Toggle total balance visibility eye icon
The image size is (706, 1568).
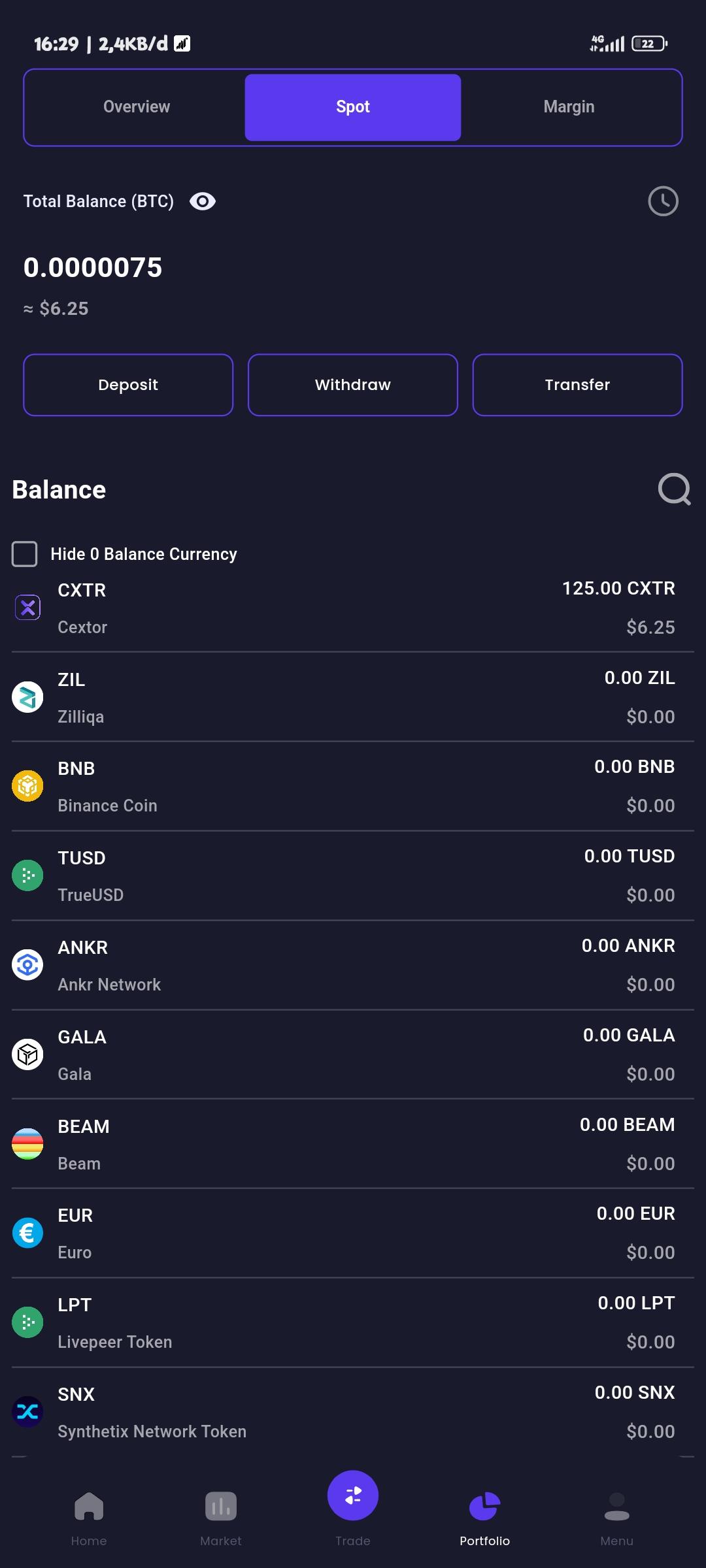[x=203, y=201]
